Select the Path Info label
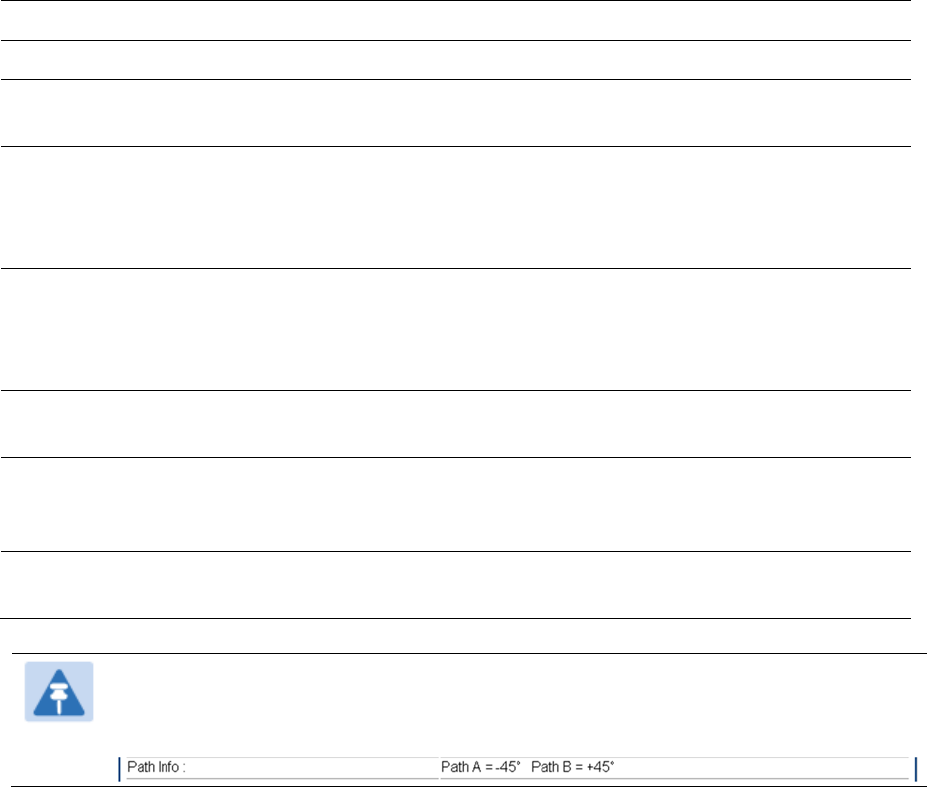This screenshot has height=787, width=927. pyautogui.click(x=156, y=767)
